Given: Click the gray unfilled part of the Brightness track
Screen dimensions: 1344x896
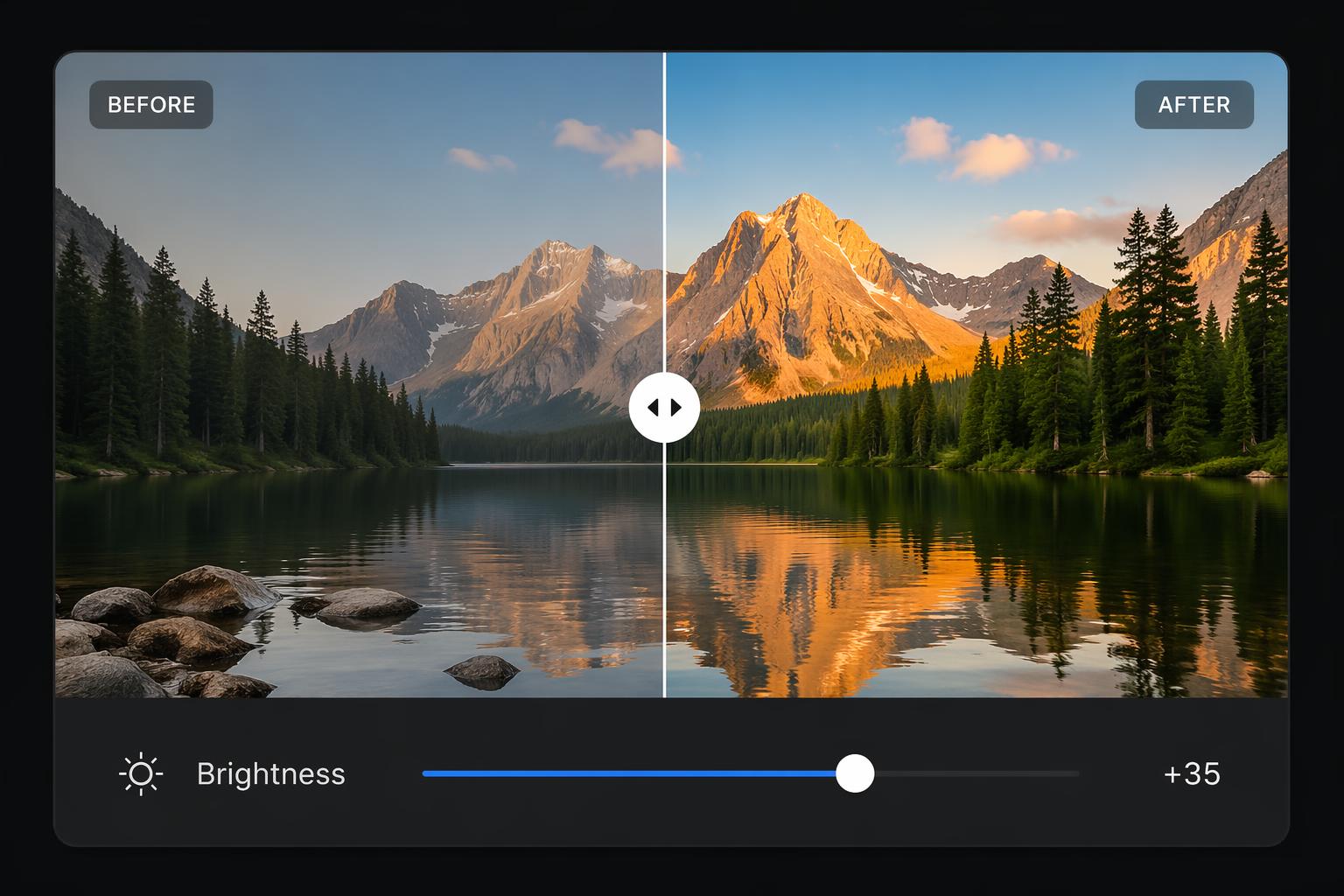Looking at the screenshot, I should point(976,773).
